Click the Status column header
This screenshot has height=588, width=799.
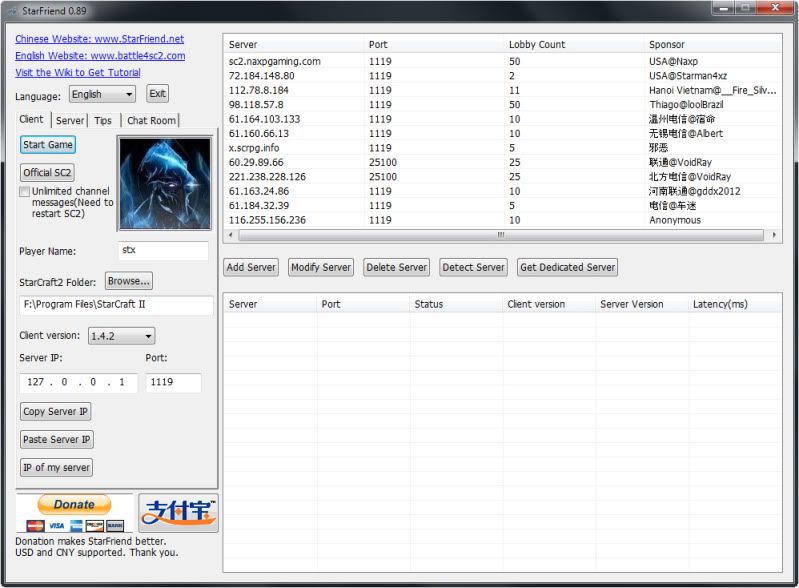click(x=456, y=304)
